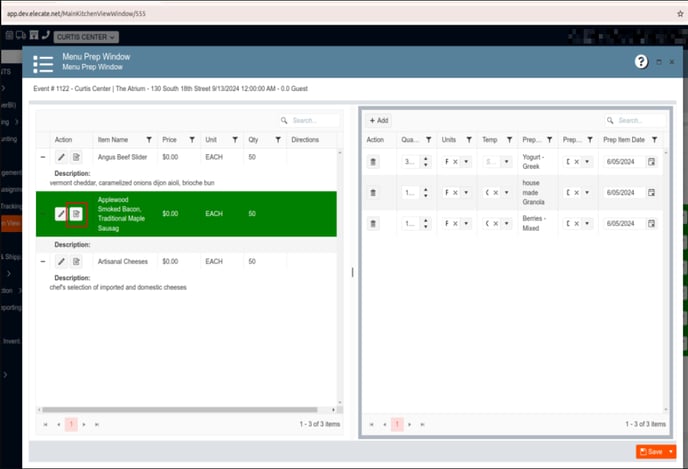Open the help question mark icon
The image size is (688, 469).
point(641,62)
